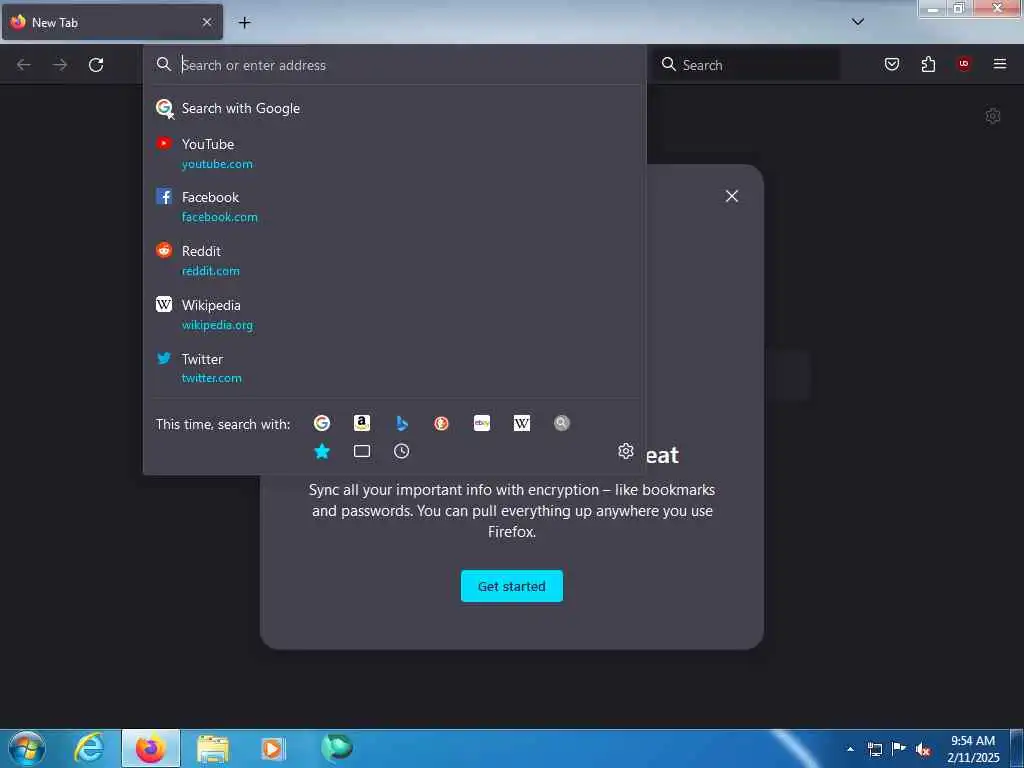Search this time with Bing icon
This screenshot has height=768, width=1024.
point(402,423)
